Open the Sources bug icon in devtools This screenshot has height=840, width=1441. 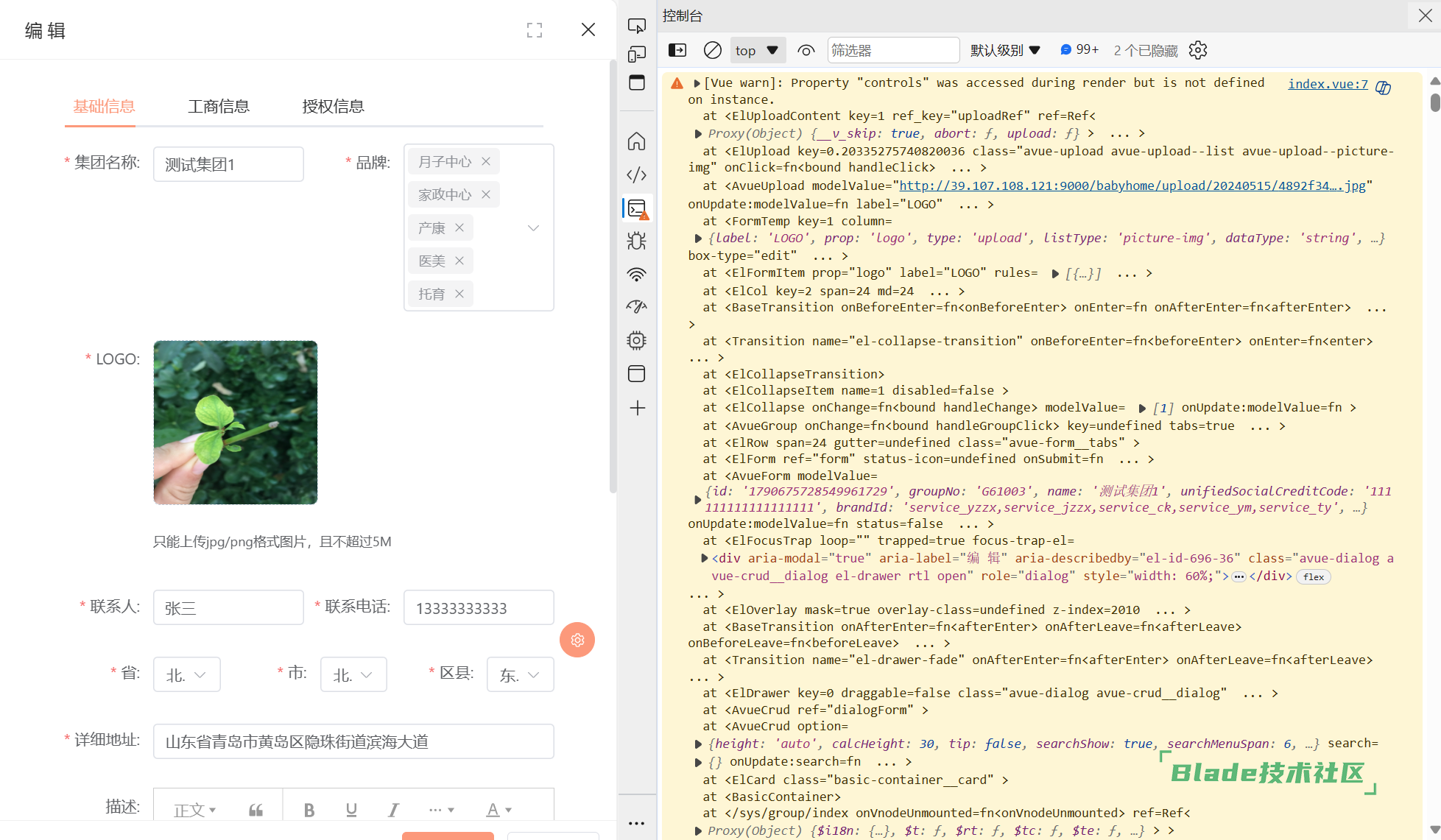click(x=637, y=241)
